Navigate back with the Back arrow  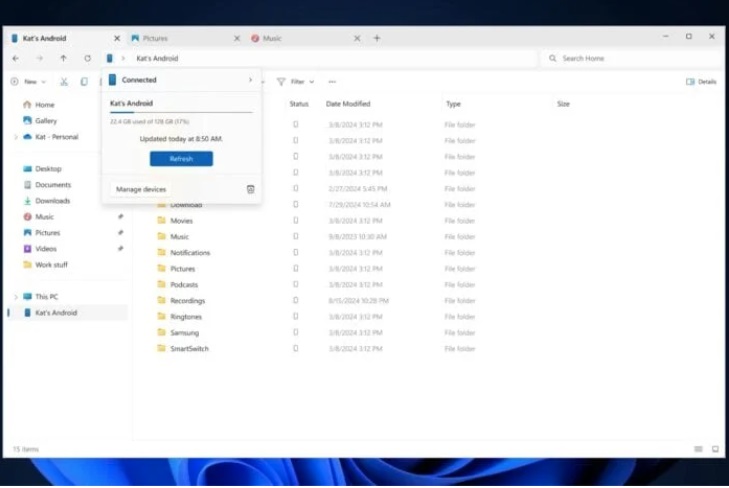point(16,59)
